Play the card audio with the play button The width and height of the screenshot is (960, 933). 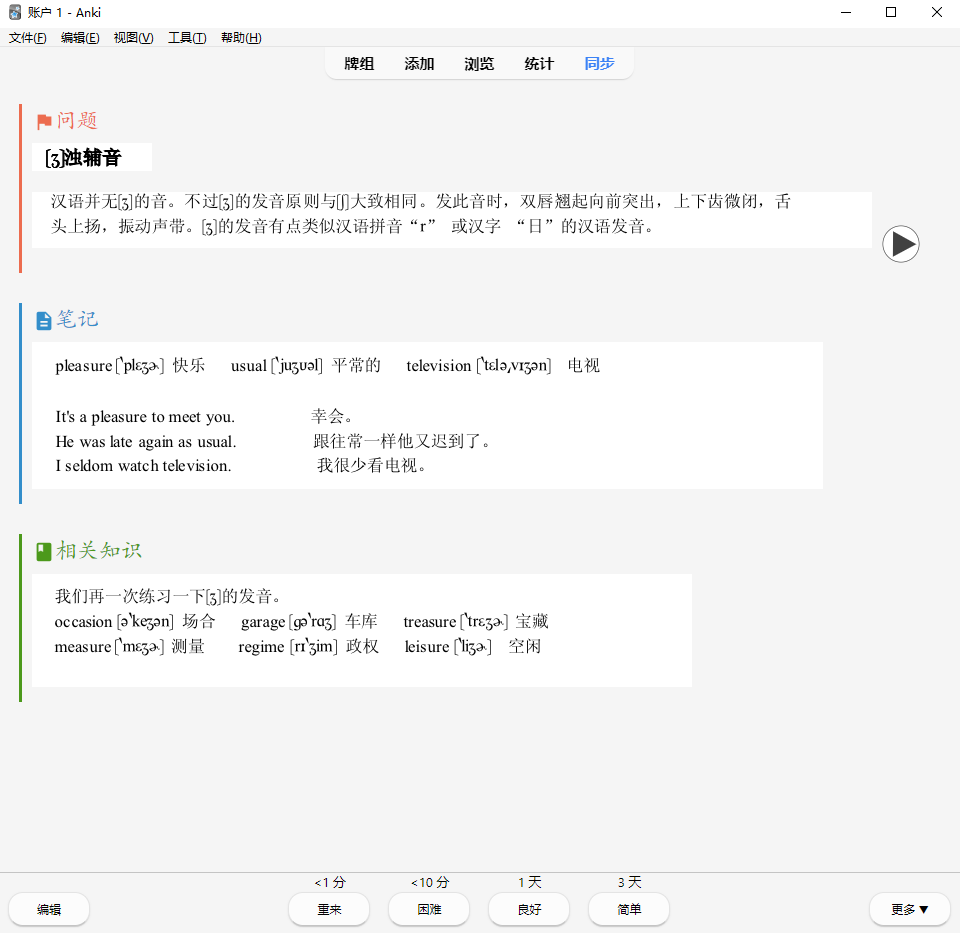tap(900, 244)
